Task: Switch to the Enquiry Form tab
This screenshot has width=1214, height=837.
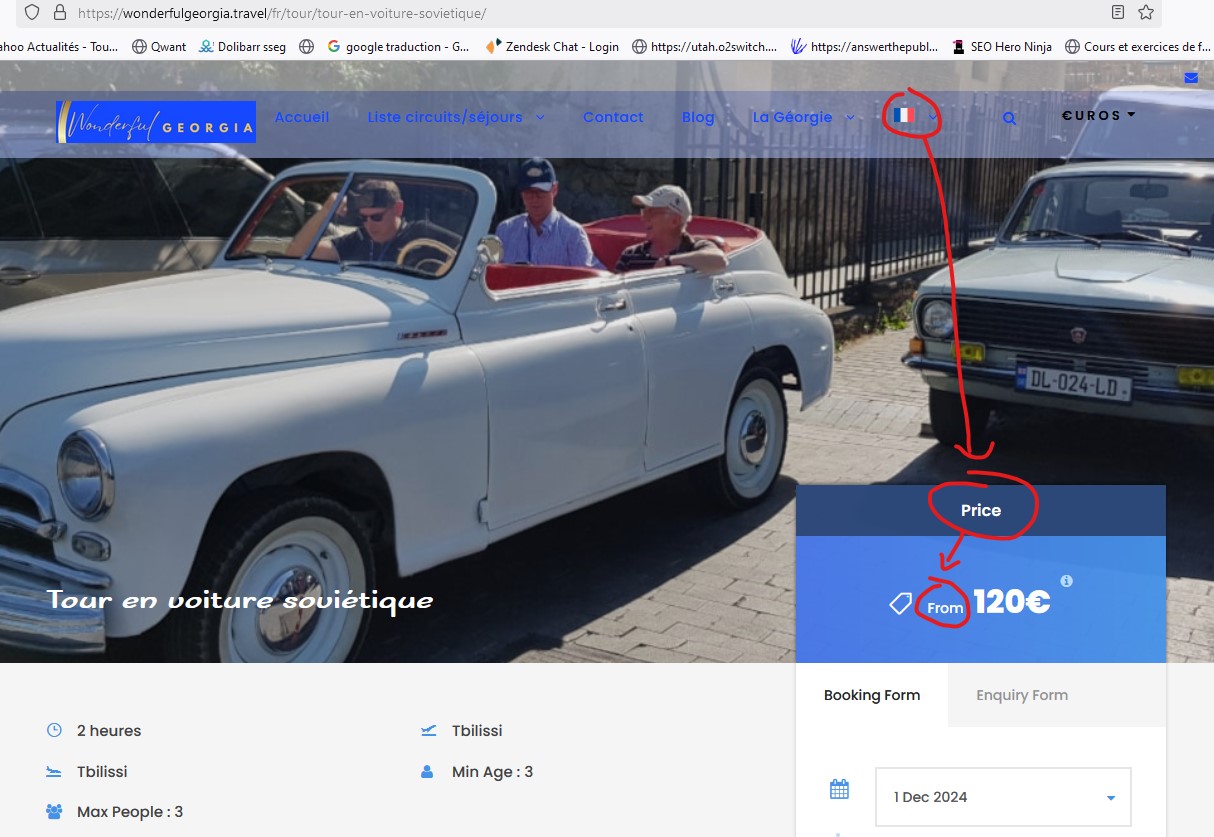Action: (x=1022, y=695)
